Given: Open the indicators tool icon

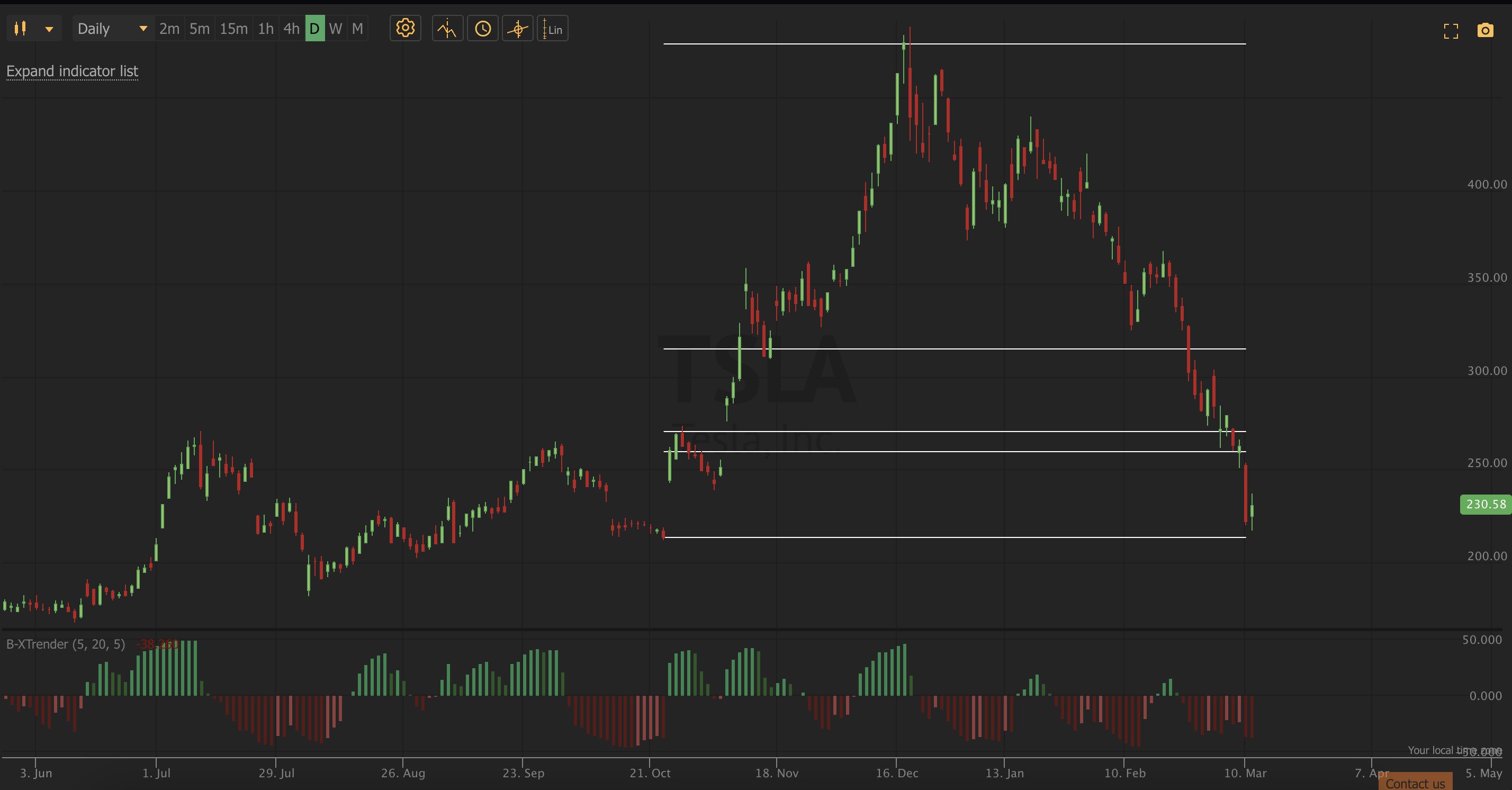Looking at the screenshot, I should 447,28.
